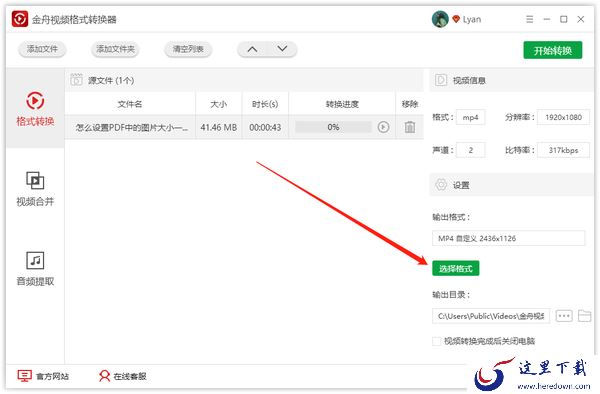
Task: Click the Lyan username text
Action: 472,19
